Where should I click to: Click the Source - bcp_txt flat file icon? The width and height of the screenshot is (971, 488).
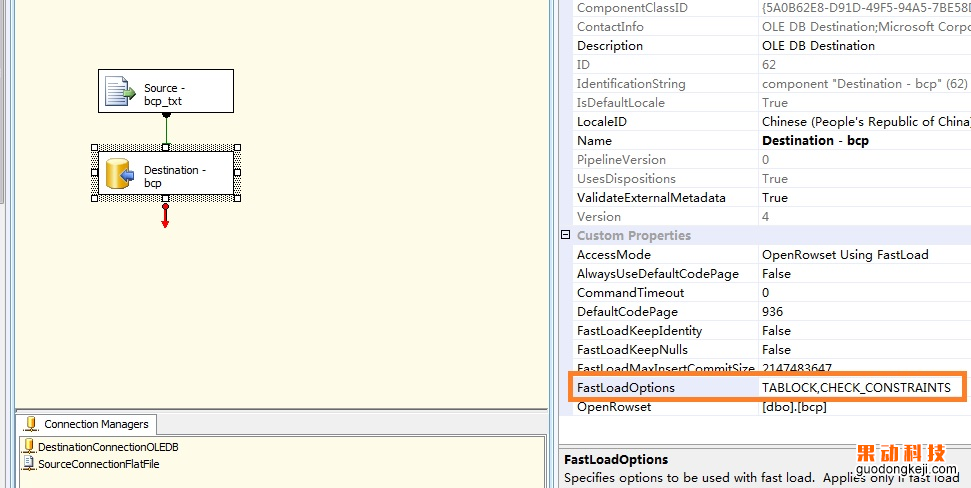[120, 92]
